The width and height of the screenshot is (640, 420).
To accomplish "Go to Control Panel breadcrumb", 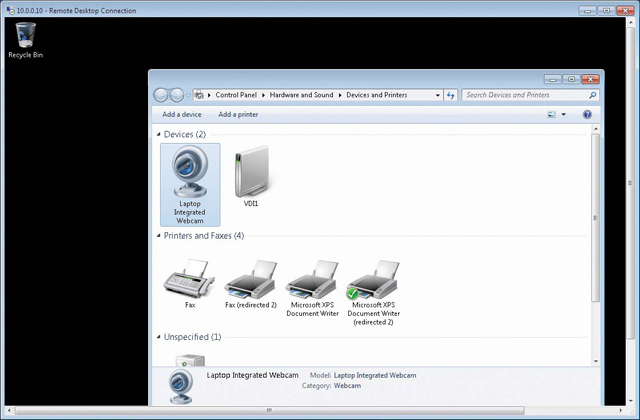I will click(x=236, y=95).
